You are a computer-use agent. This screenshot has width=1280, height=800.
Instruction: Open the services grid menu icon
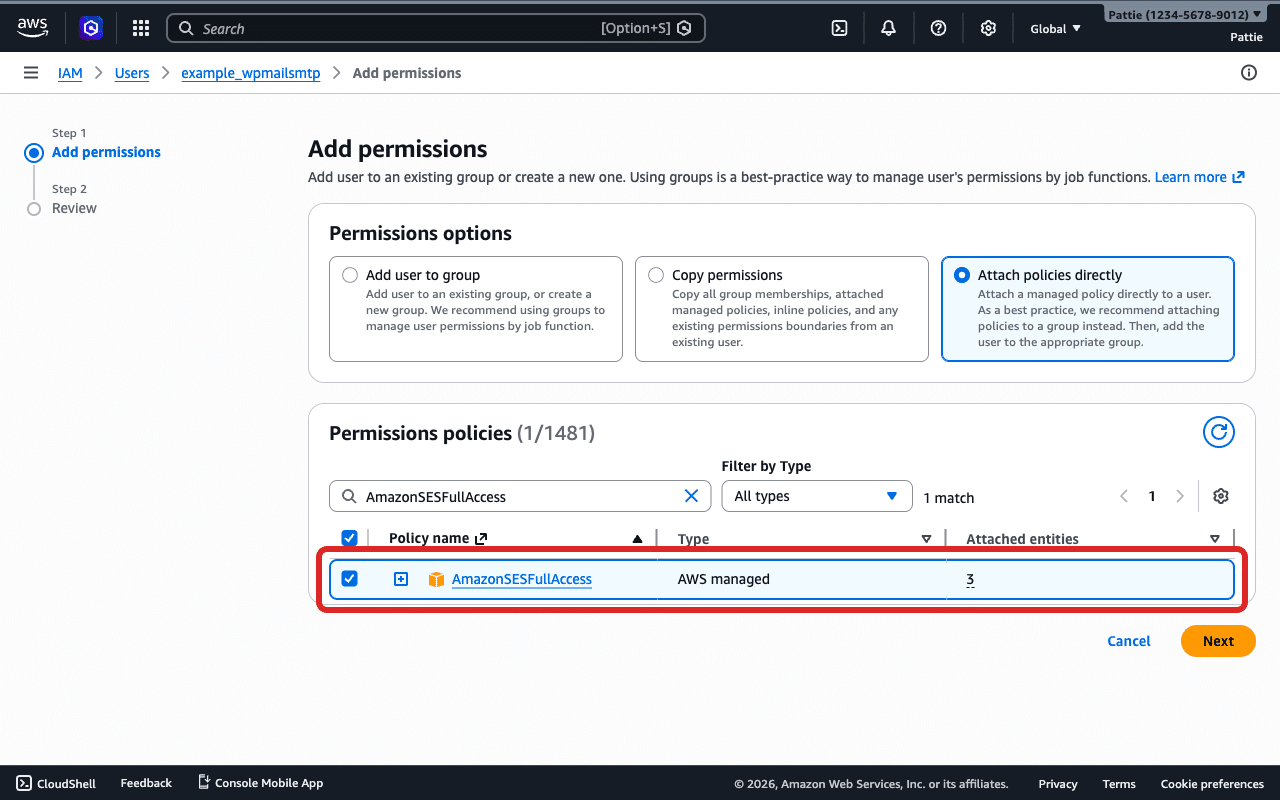pos(141,28)
